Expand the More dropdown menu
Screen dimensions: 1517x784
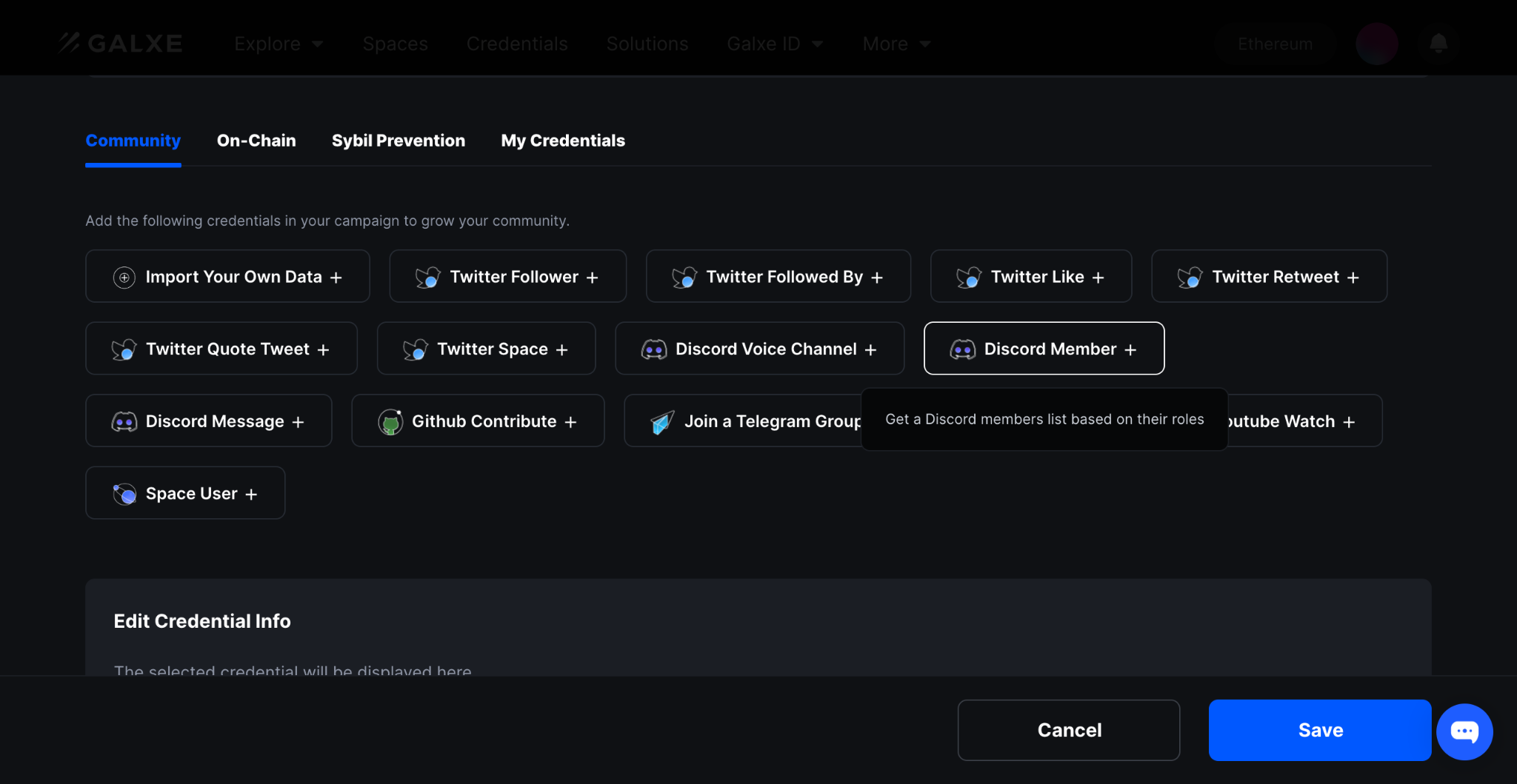(x=897, y=44)
